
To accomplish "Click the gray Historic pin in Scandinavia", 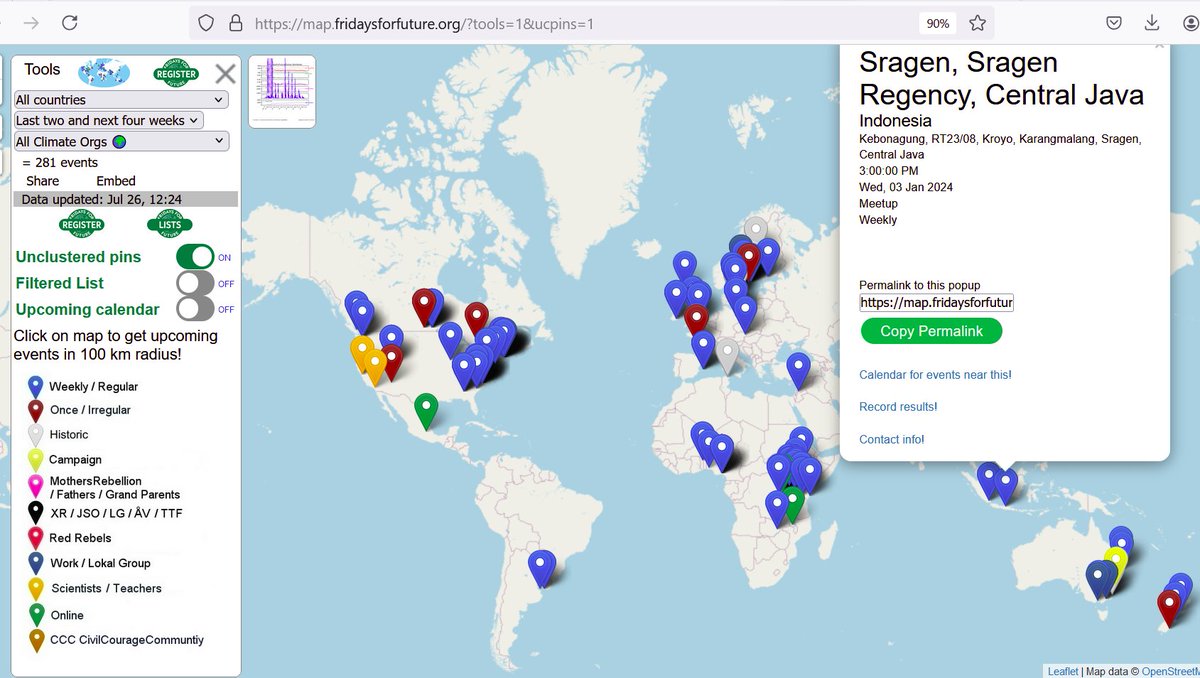I will click(756, 228).
